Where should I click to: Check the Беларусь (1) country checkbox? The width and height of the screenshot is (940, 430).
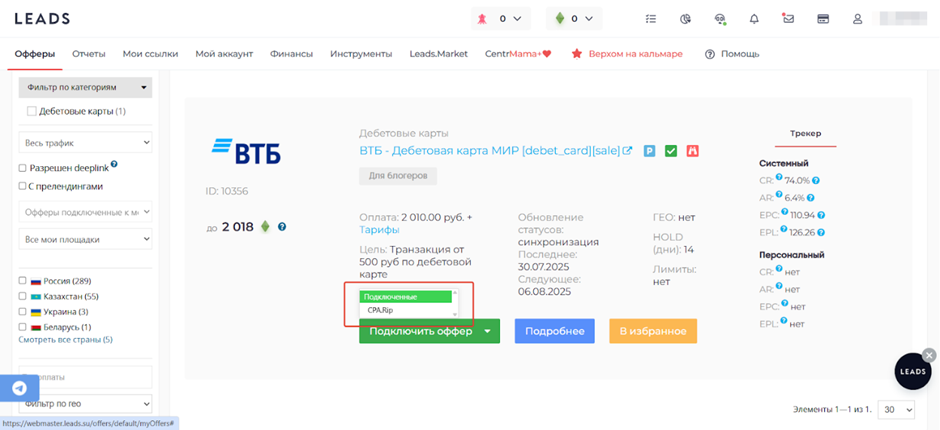click(23, 327)
